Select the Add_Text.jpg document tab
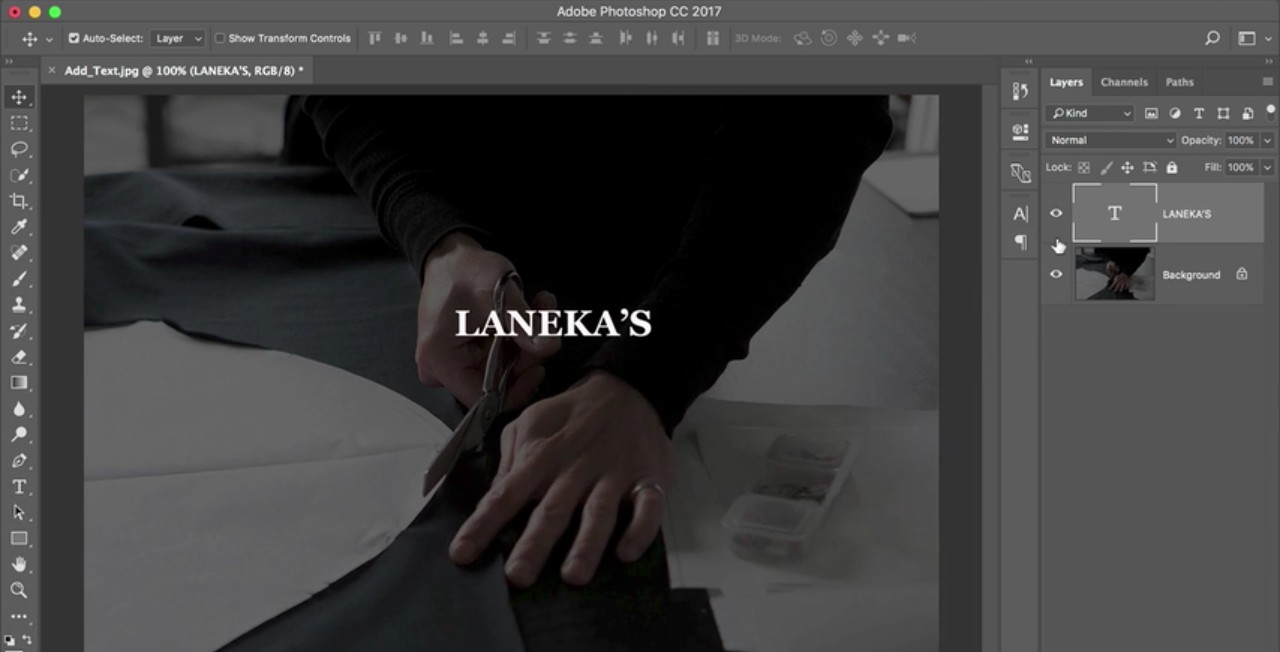1280x652 pixels. click(184, 70)
